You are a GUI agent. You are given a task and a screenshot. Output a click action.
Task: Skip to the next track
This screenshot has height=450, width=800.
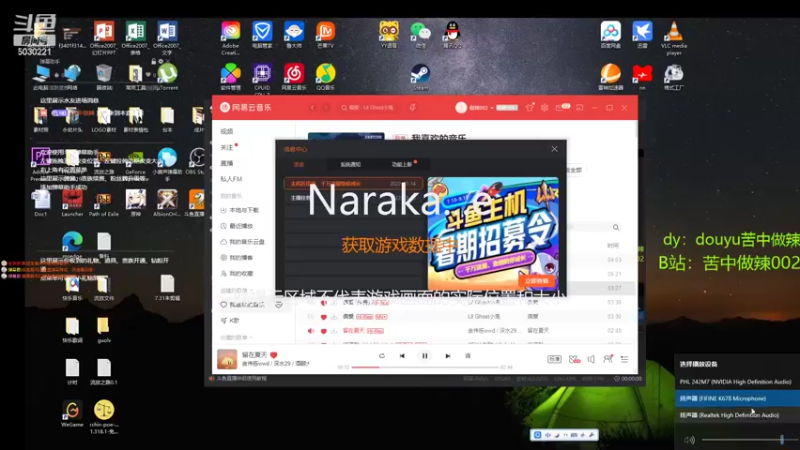click(x=447, y=356)
